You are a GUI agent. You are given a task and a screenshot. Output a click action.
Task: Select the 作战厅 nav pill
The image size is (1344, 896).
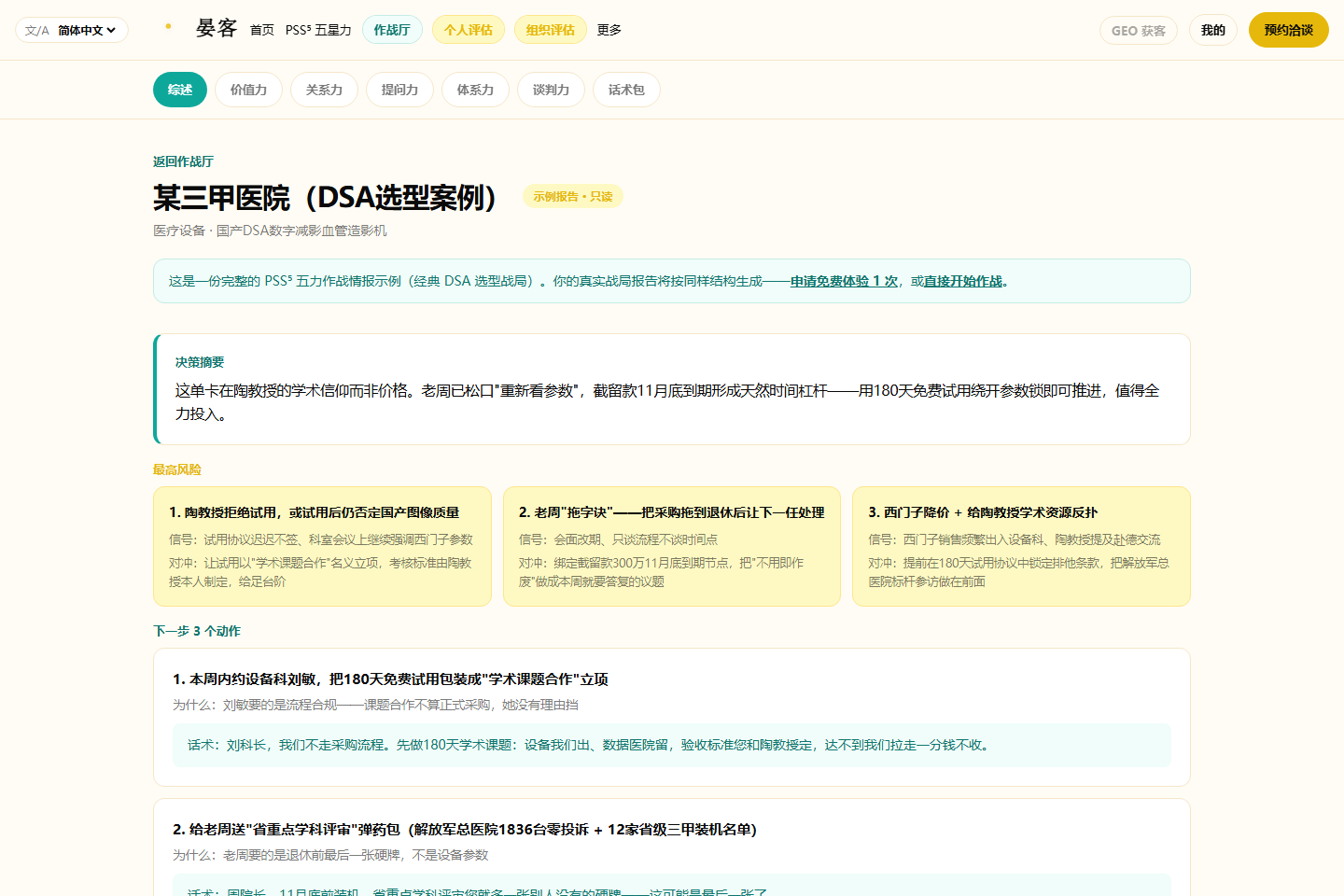(x=392, y=30)
